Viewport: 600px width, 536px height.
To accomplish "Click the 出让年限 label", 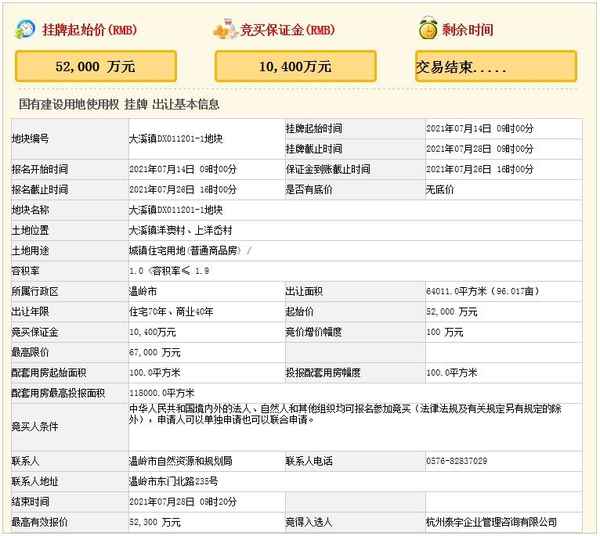I will pyautogui.click(x=30, y=312).
